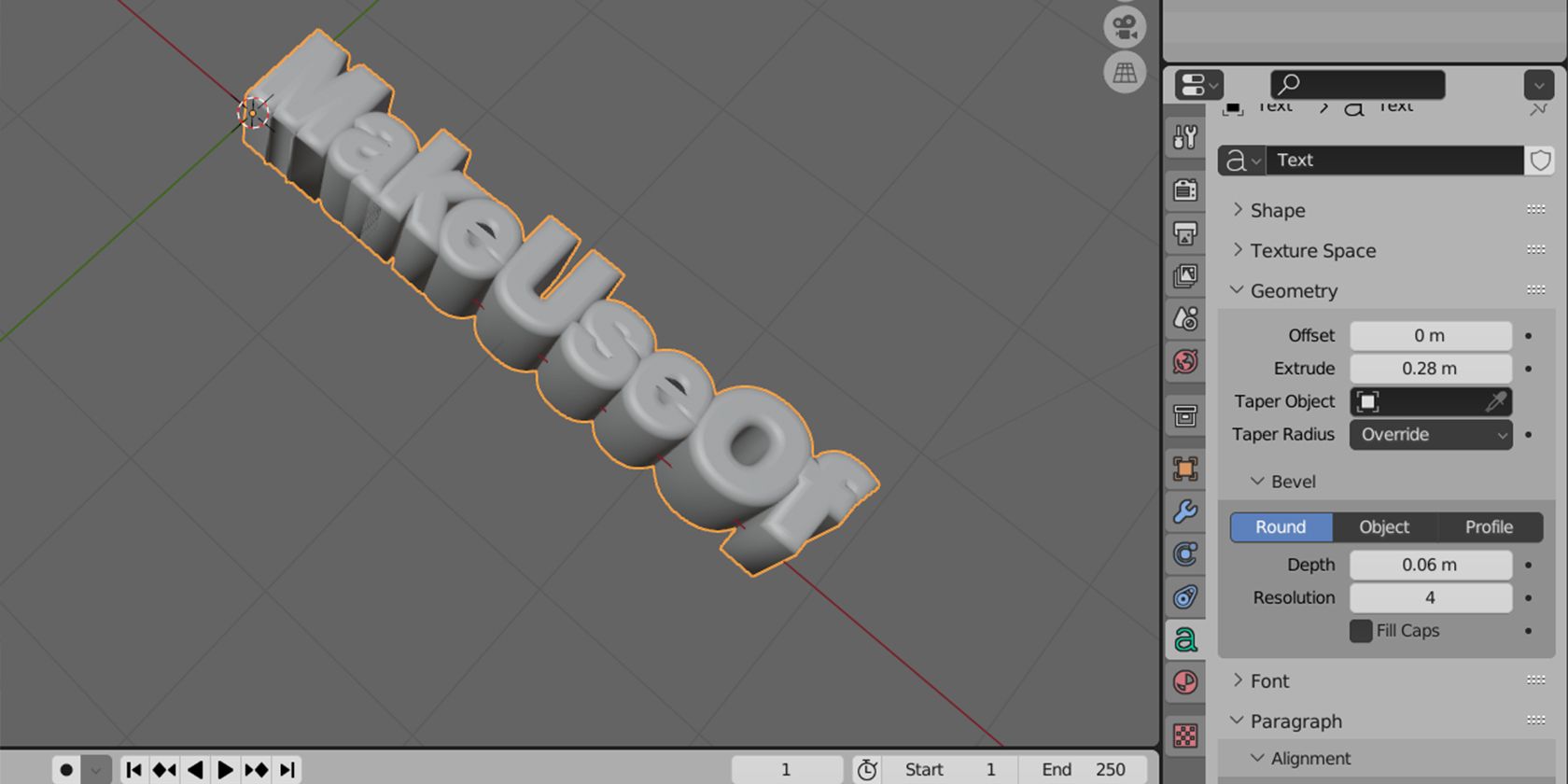
Task: Click the bevel Depth value slider
Action: point(1431,565)
